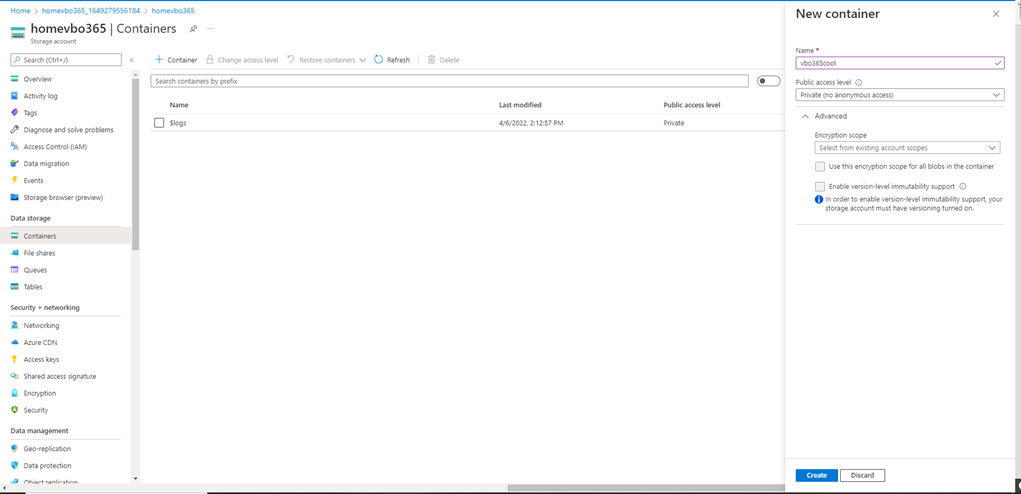Click the sidebar vertical scrollbar
Screen dimensions: 1021x494
point(135,163)
